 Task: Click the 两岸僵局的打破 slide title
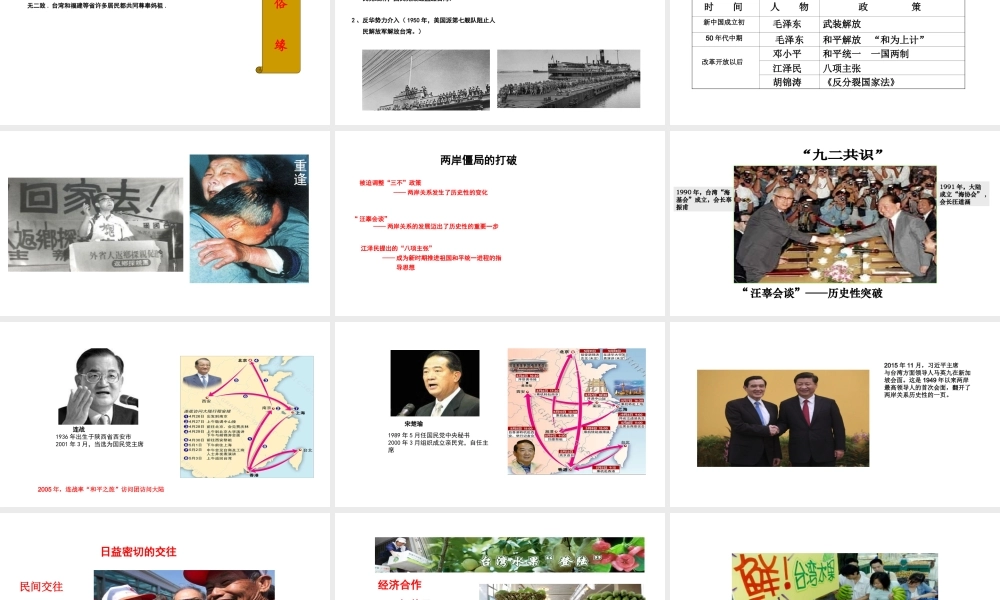(x=478, y=160)
